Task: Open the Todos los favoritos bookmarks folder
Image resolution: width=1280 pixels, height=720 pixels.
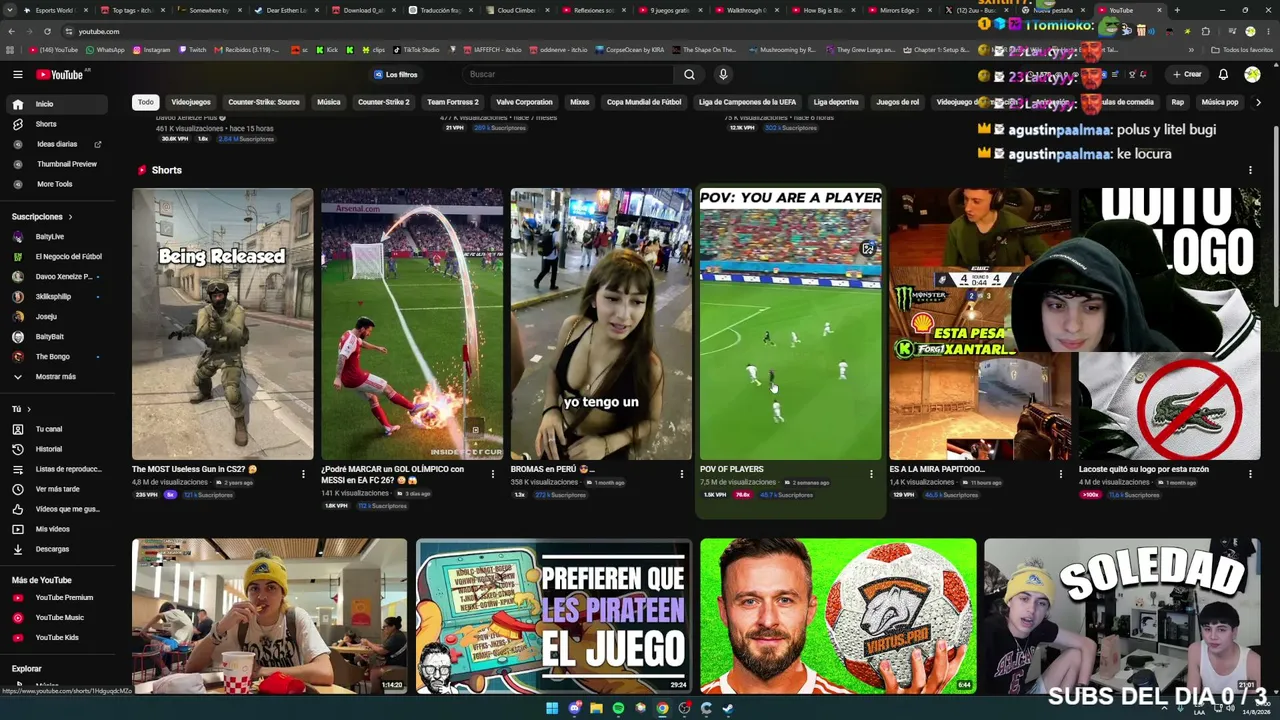Action: [1242, 50]
